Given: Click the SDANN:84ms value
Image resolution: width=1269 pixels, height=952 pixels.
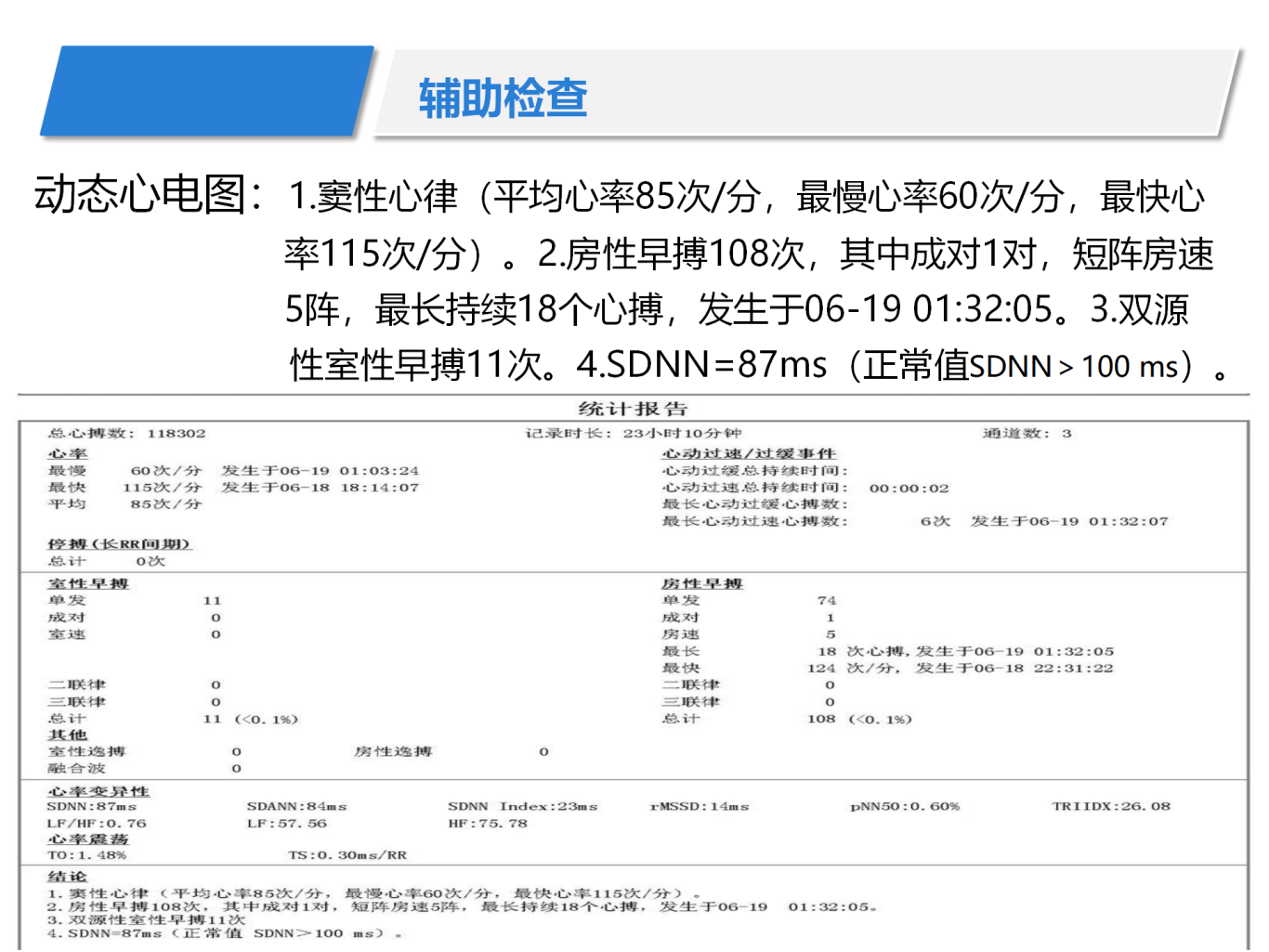Looking at the screenshot, I should click(297, 806).
